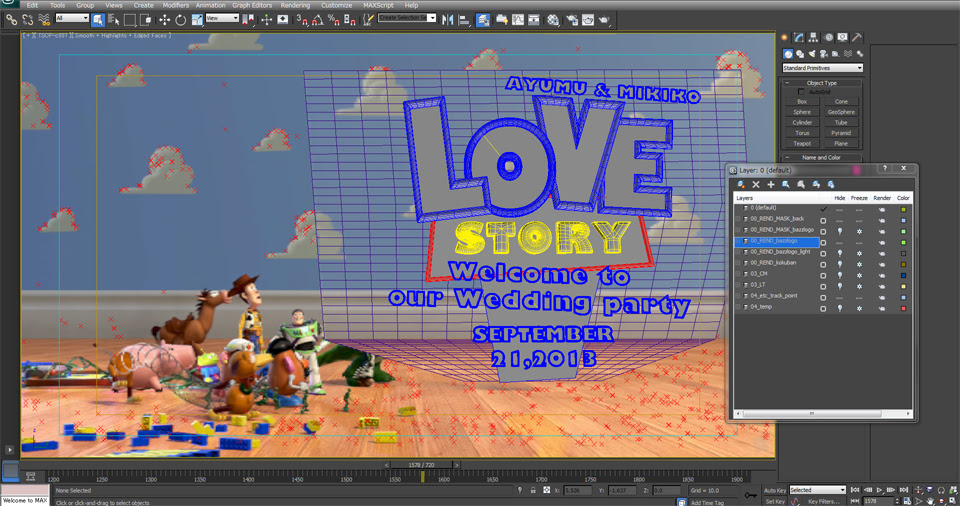Open the key mode Selected dropdown
This screenshot has height=506, width=960.
coord(817,489)
